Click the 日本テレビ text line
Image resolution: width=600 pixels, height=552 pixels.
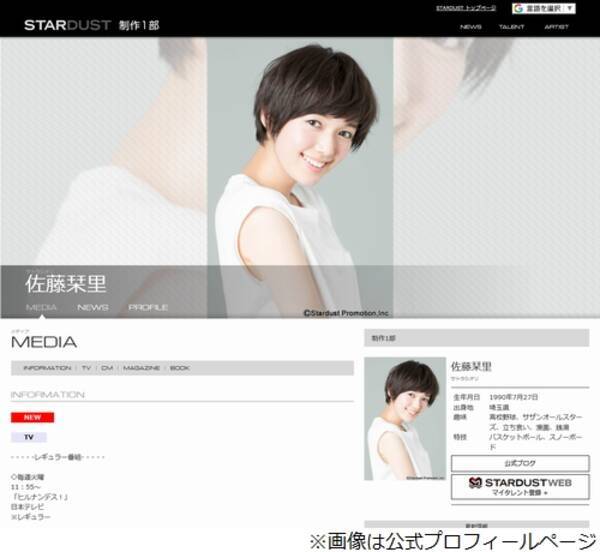pyautogui.click(x=28, y=507)
